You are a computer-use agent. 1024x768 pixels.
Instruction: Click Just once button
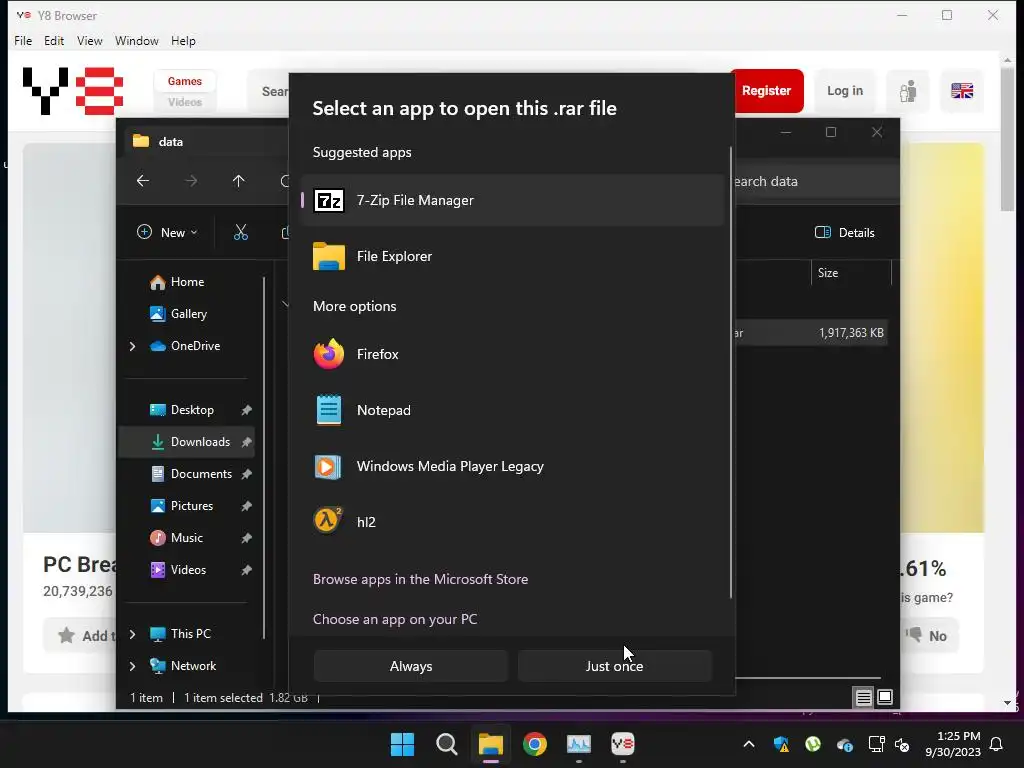[x=615, y=666]
